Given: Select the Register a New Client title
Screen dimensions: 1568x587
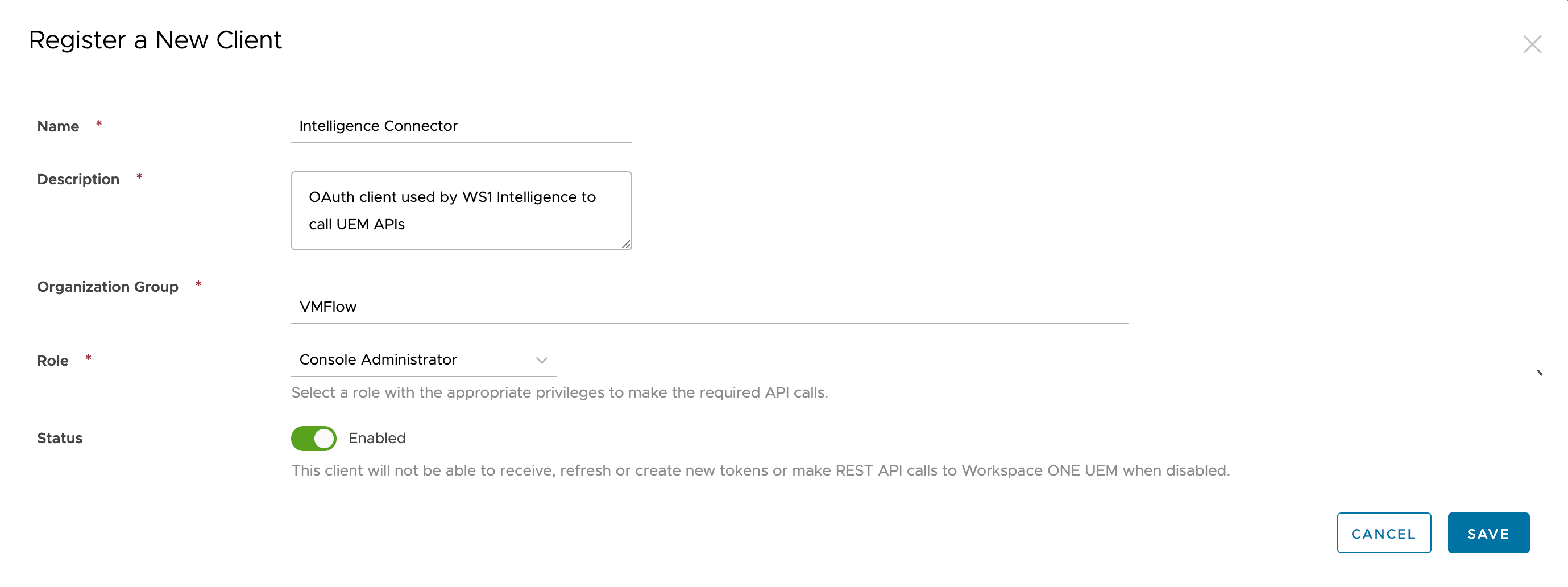Looking at the screenshot, I should pyautogui.click(x=156, y=40).
